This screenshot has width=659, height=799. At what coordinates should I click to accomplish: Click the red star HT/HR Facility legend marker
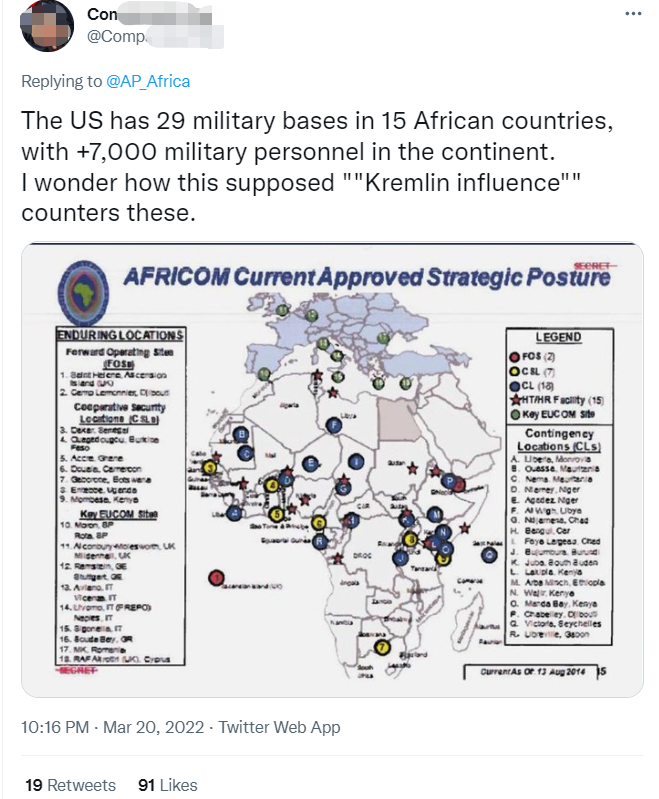tap(515, 400)
